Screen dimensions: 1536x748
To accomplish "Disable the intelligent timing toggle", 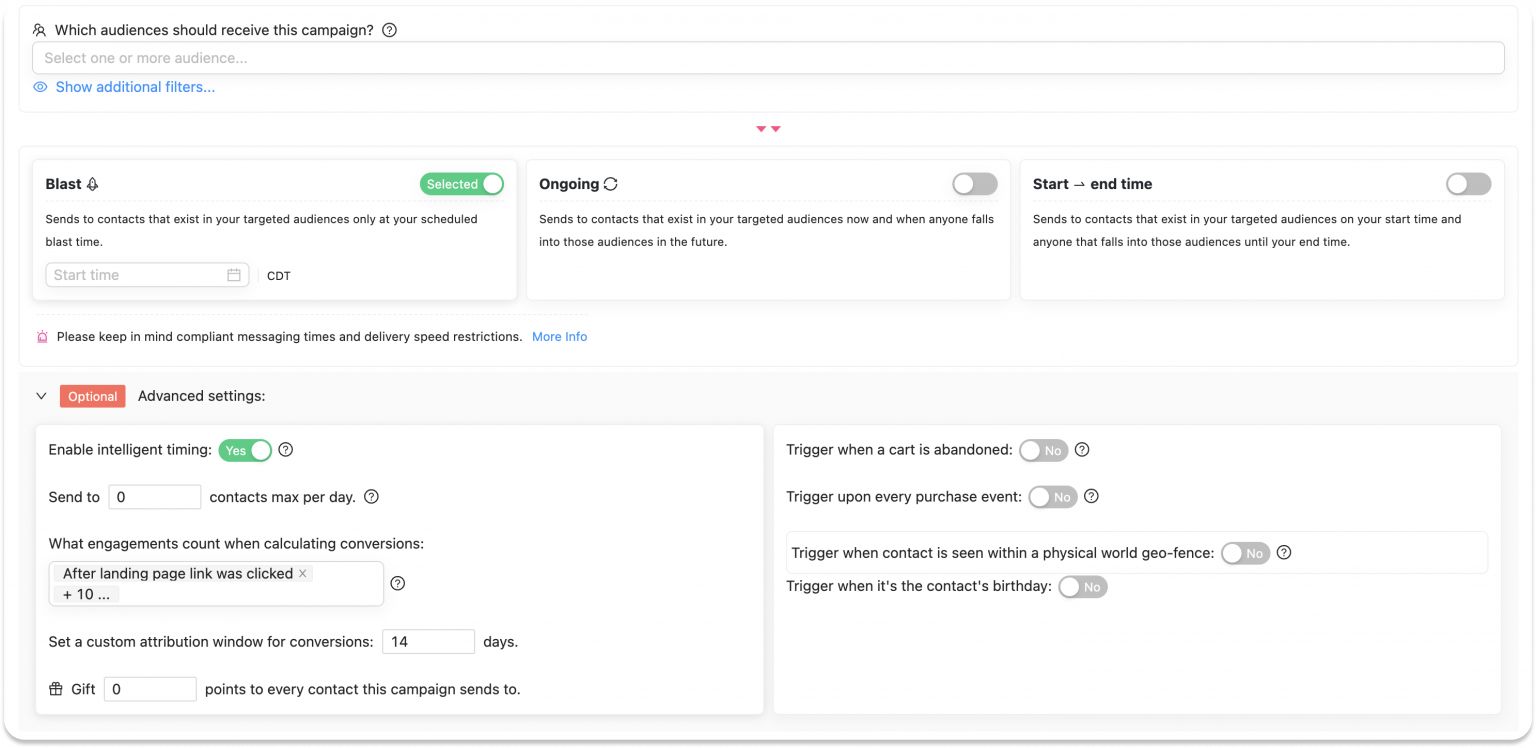I will click(x=245, y=450).
